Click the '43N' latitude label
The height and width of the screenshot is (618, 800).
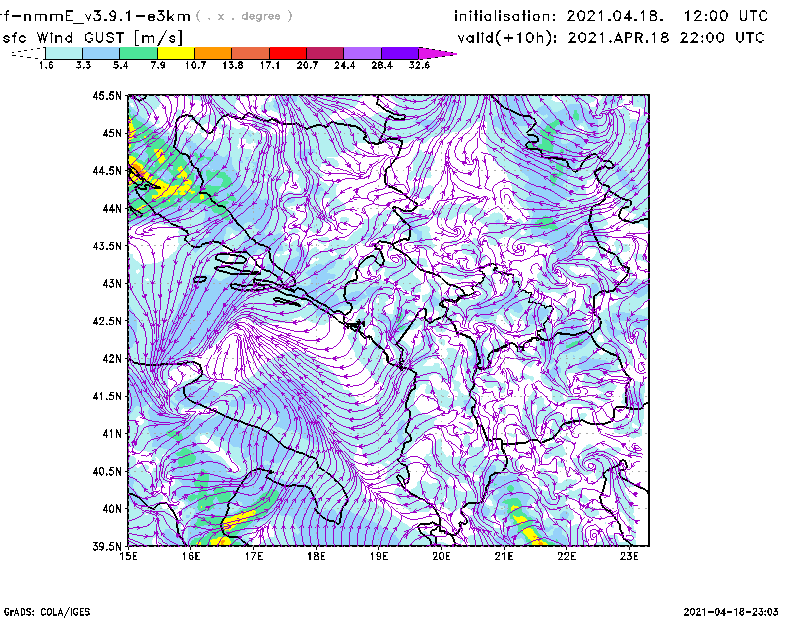click(x=112, y=283)
